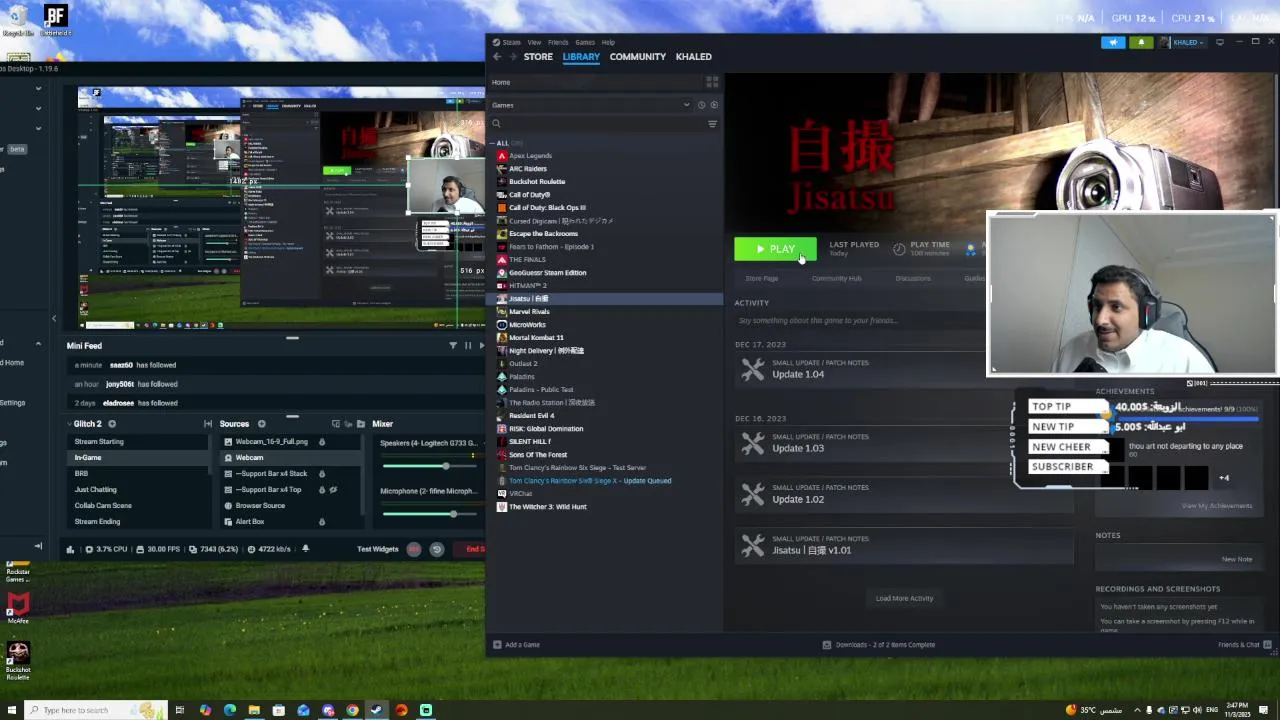
Task: Open Jisatsu Store Page link
Action: click(761, 279)
